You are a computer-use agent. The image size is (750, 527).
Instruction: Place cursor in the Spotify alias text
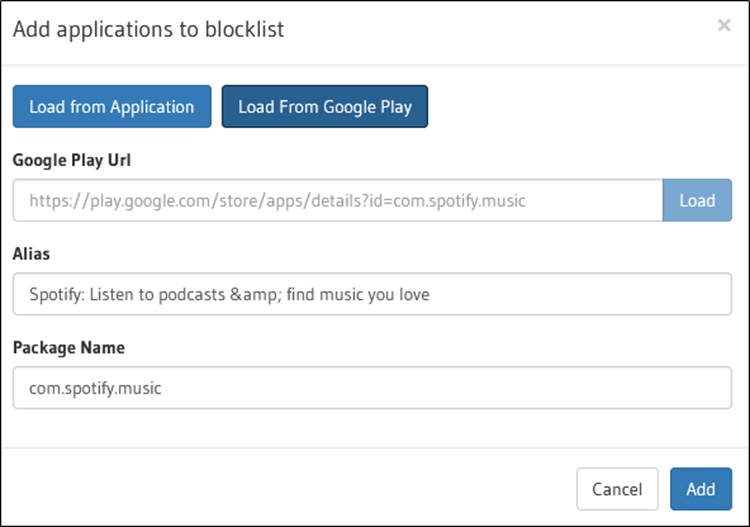tap(229, 294)
